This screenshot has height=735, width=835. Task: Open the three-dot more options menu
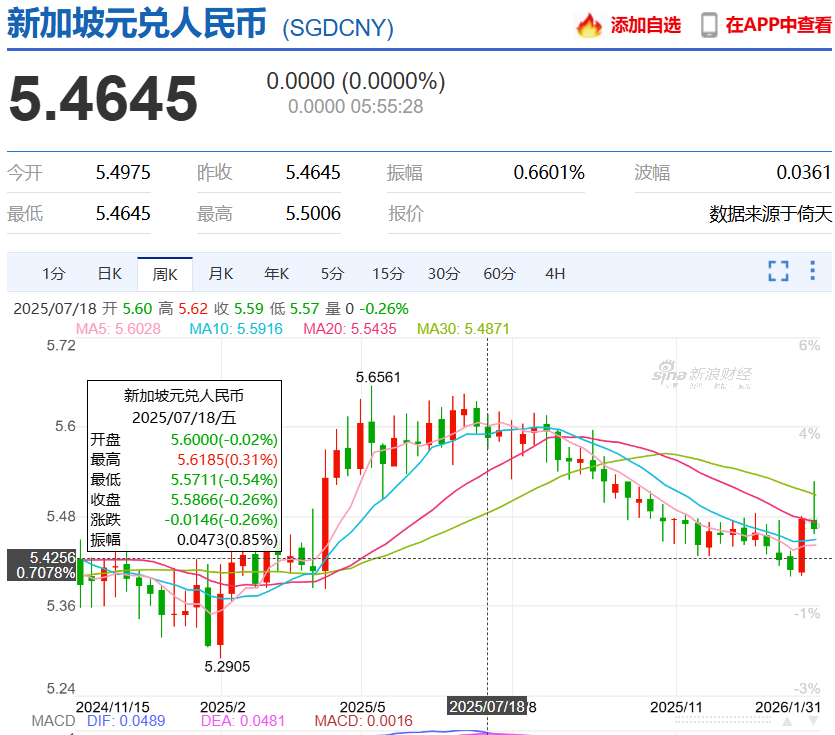click(x=812, y=271)
